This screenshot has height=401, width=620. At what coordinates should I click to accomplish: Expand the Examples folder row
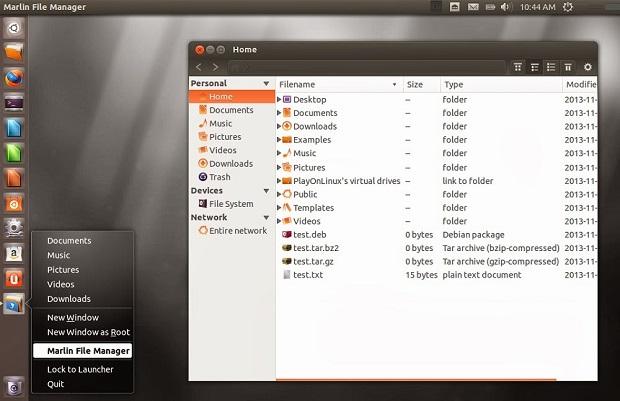click(x=279, y=140)
